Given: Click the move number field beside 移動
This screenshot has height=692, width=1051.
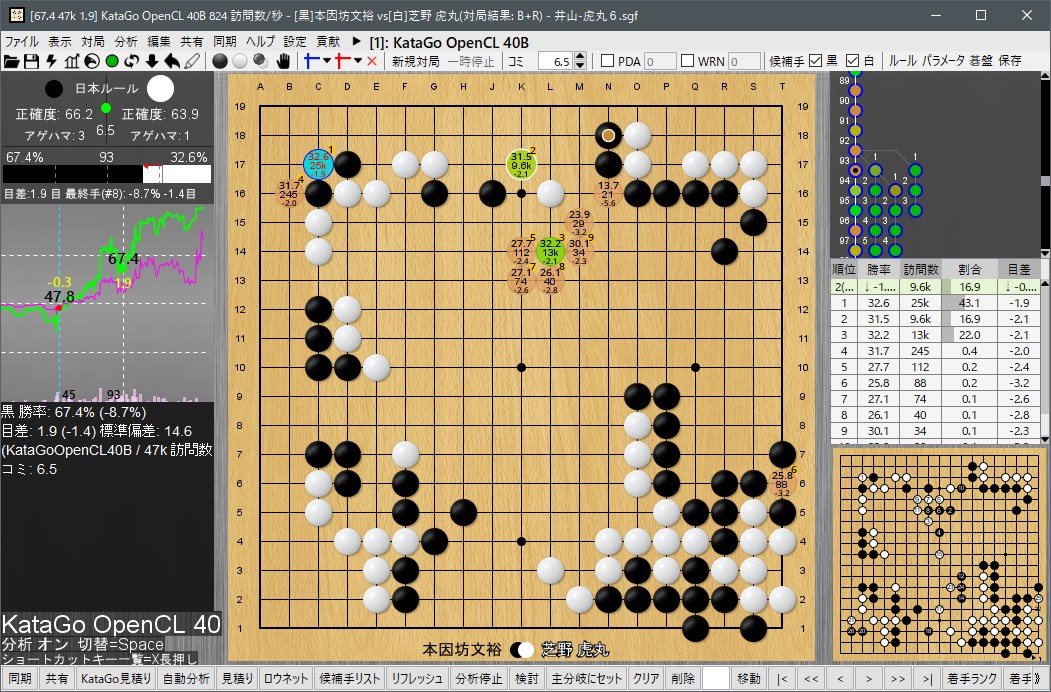Looking at the screenshot, I should click(715, 679).
